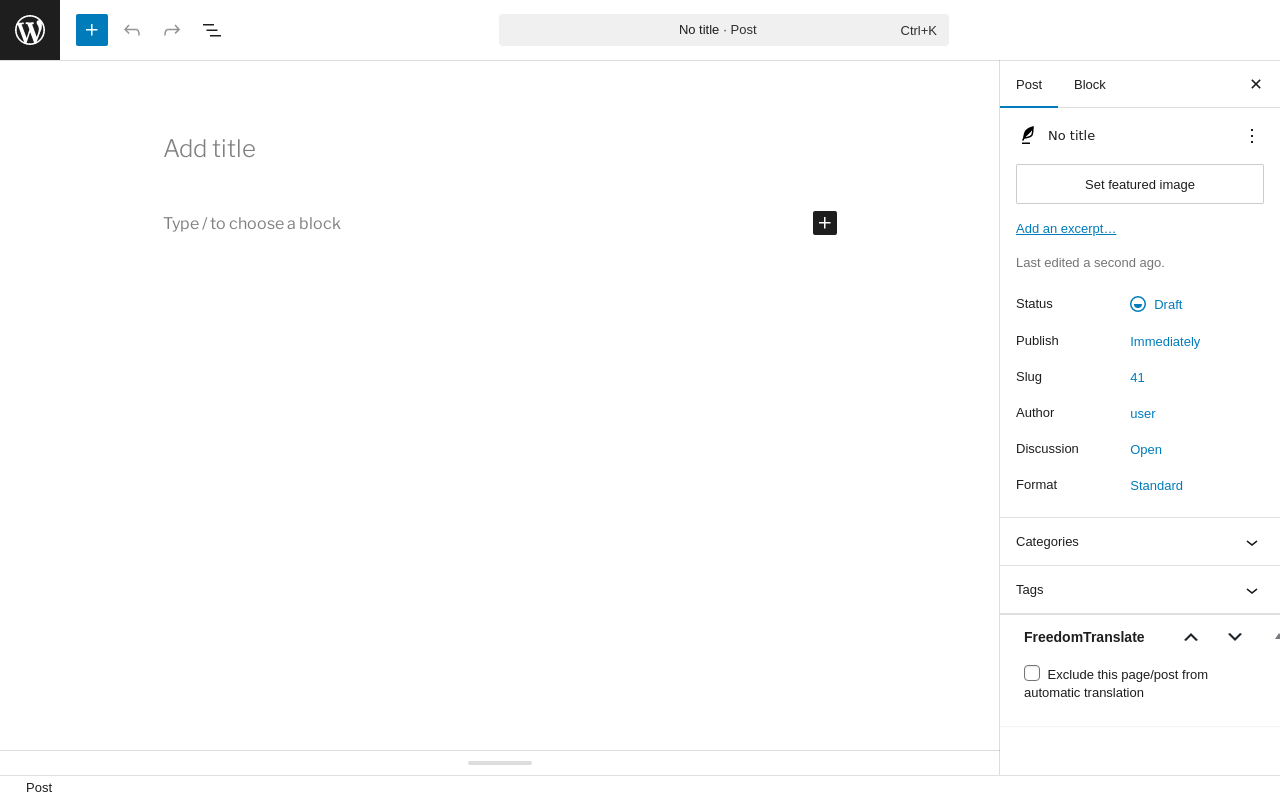Click the WordPress logo icon
Screen dimensions: 1280x800
tap(30, 30)
